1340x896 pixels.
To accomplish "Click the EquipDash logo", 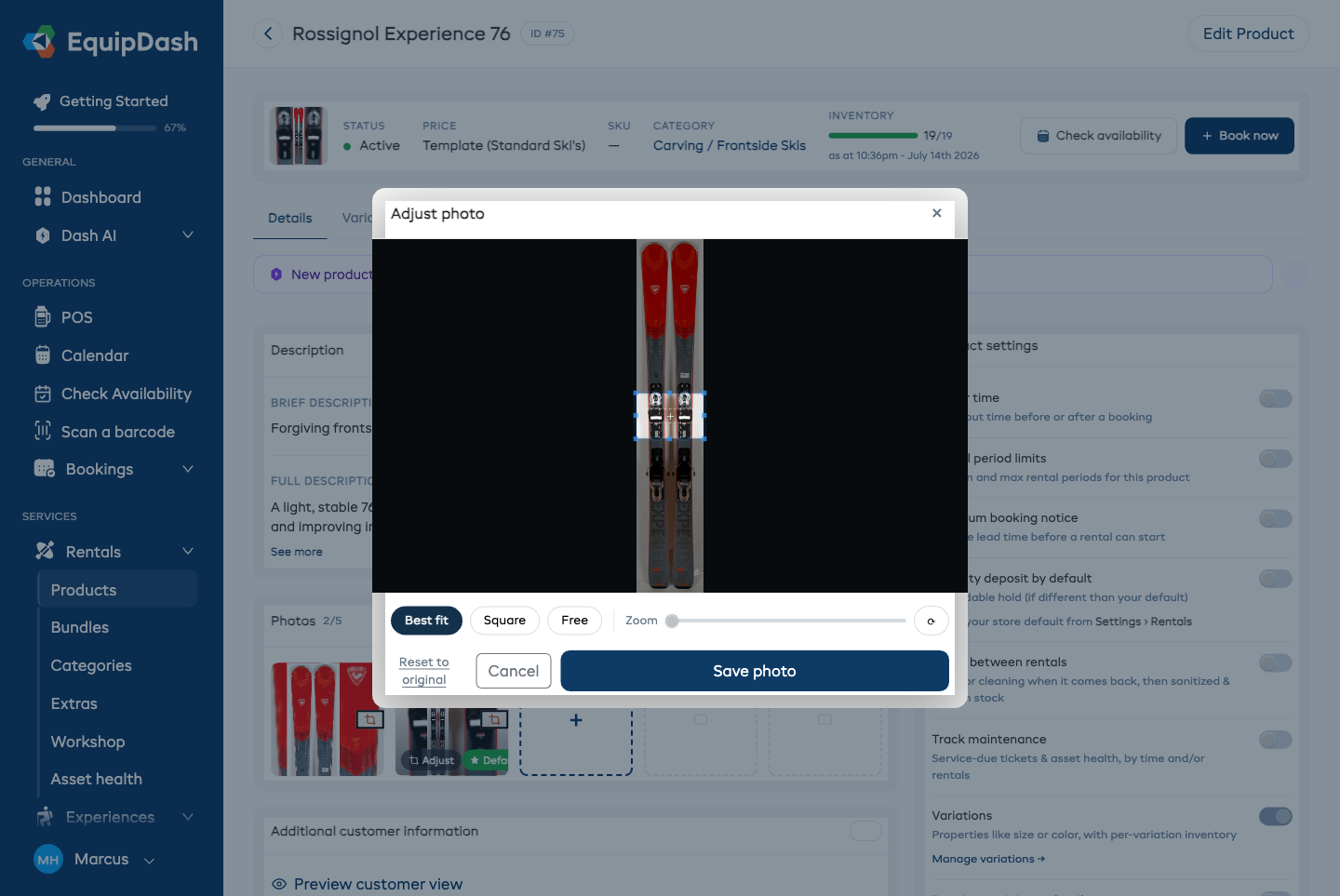I will pyautogui.click(x=110, y=42).
